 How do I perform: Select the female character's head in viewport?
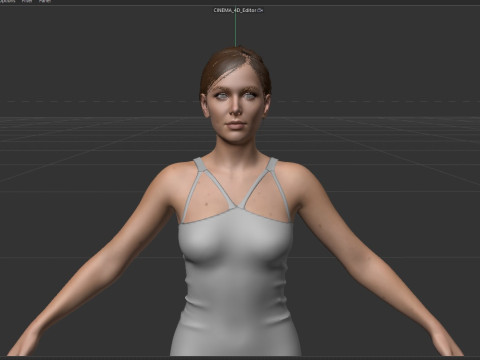pos(236,97)
